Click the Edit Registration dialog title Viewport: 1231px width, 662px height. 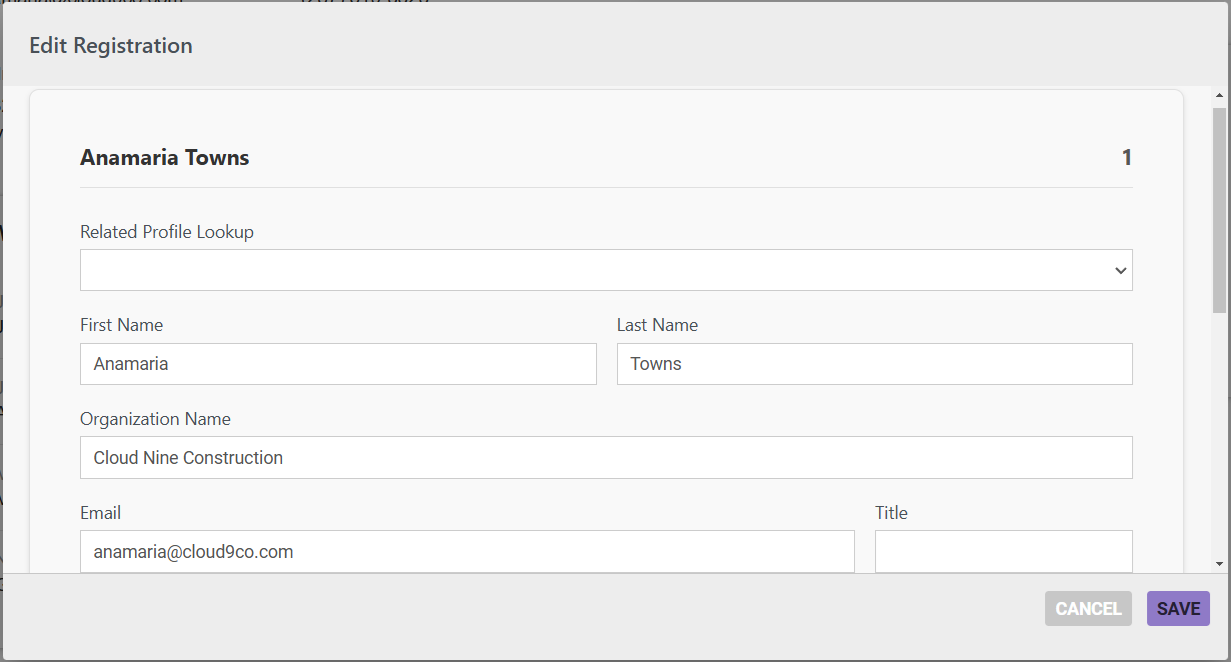(111, 46)
